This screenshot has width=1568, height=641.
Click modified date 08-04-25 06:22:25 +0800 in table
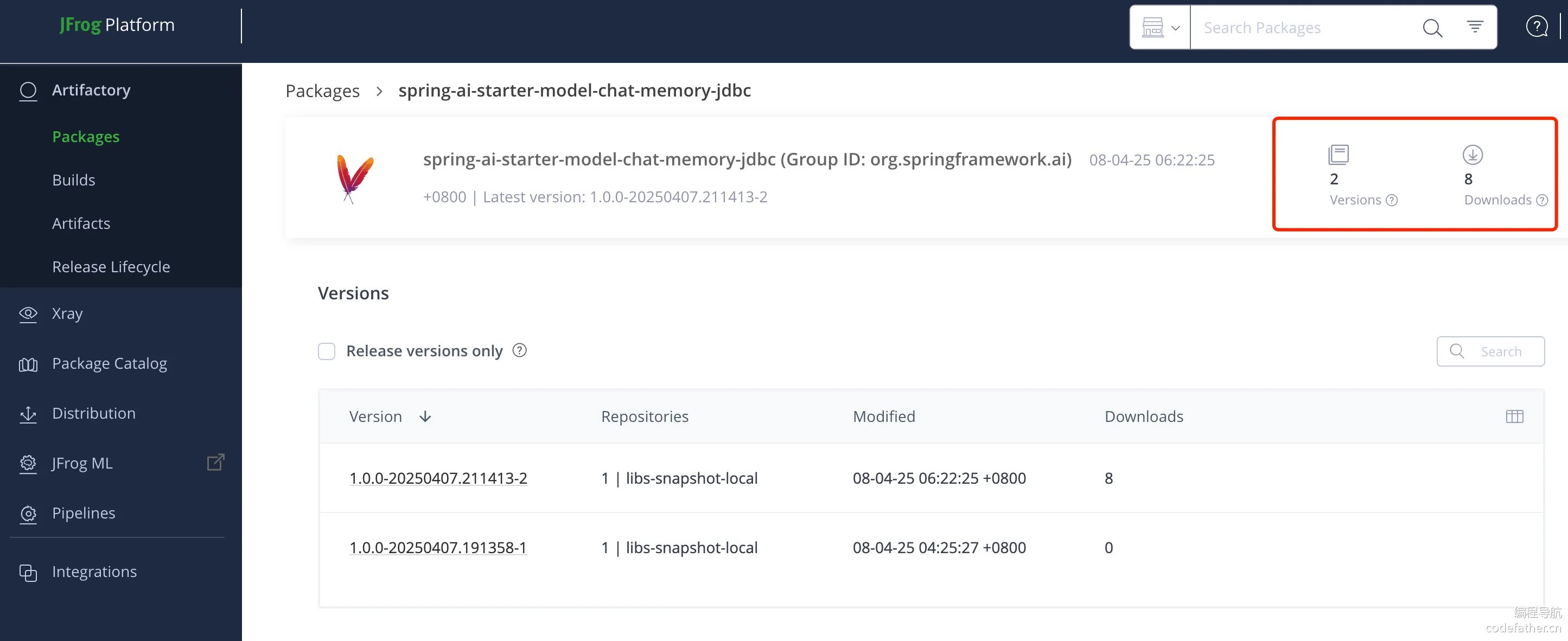939,478
